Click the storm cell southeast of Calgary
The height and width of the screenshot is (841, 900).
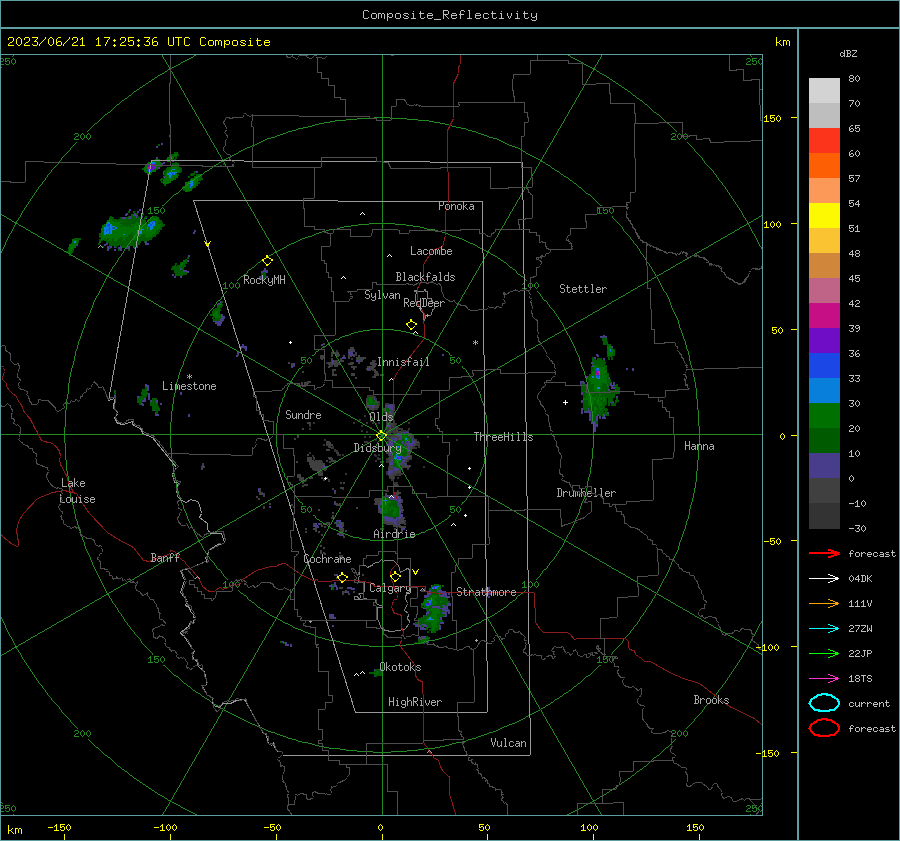[433, 611]
